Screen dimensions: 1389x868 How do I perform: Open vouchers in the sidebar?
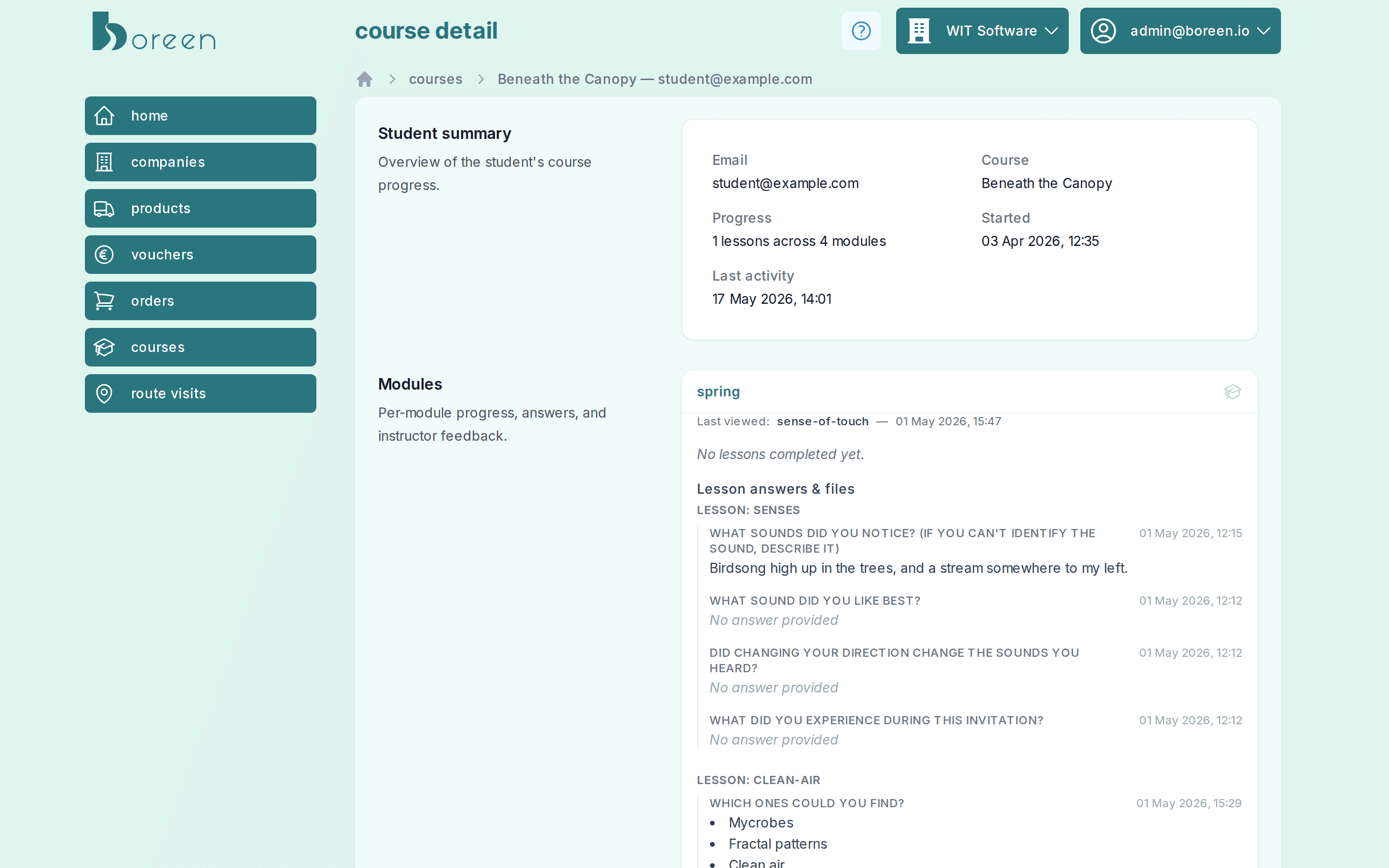[200, 254]
